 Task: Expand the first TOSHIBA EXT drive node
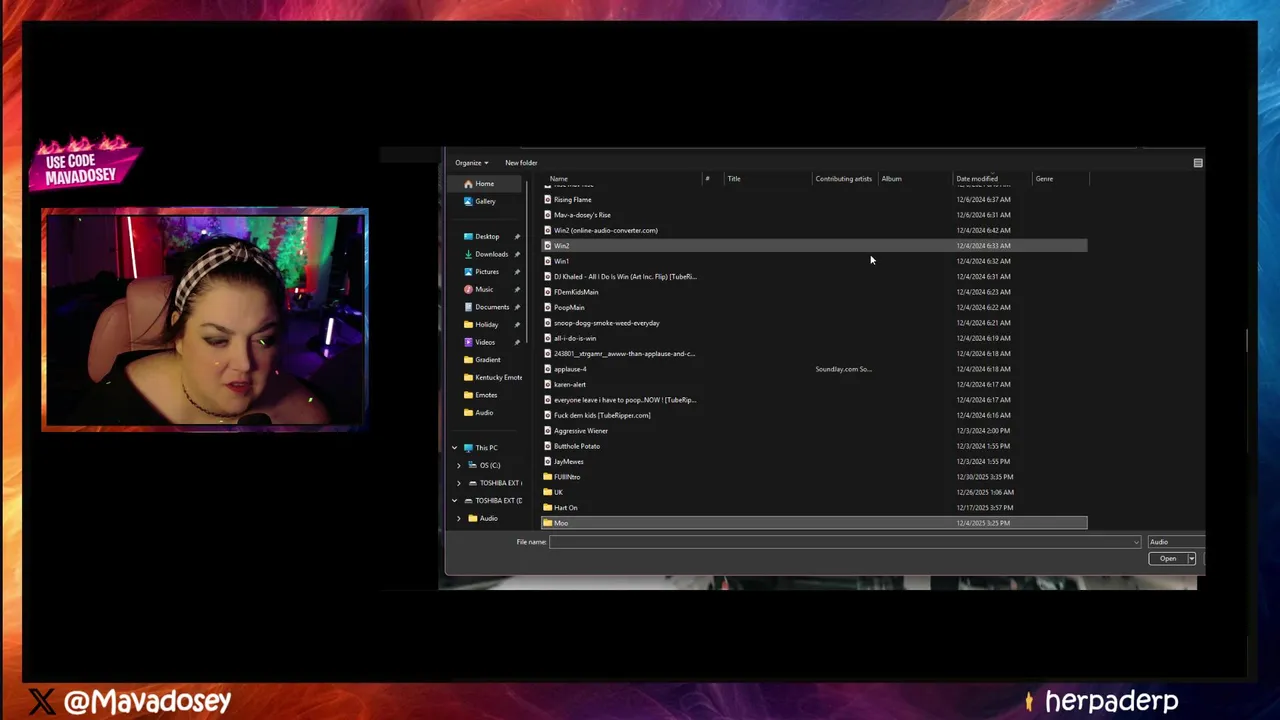pos(459,483)
